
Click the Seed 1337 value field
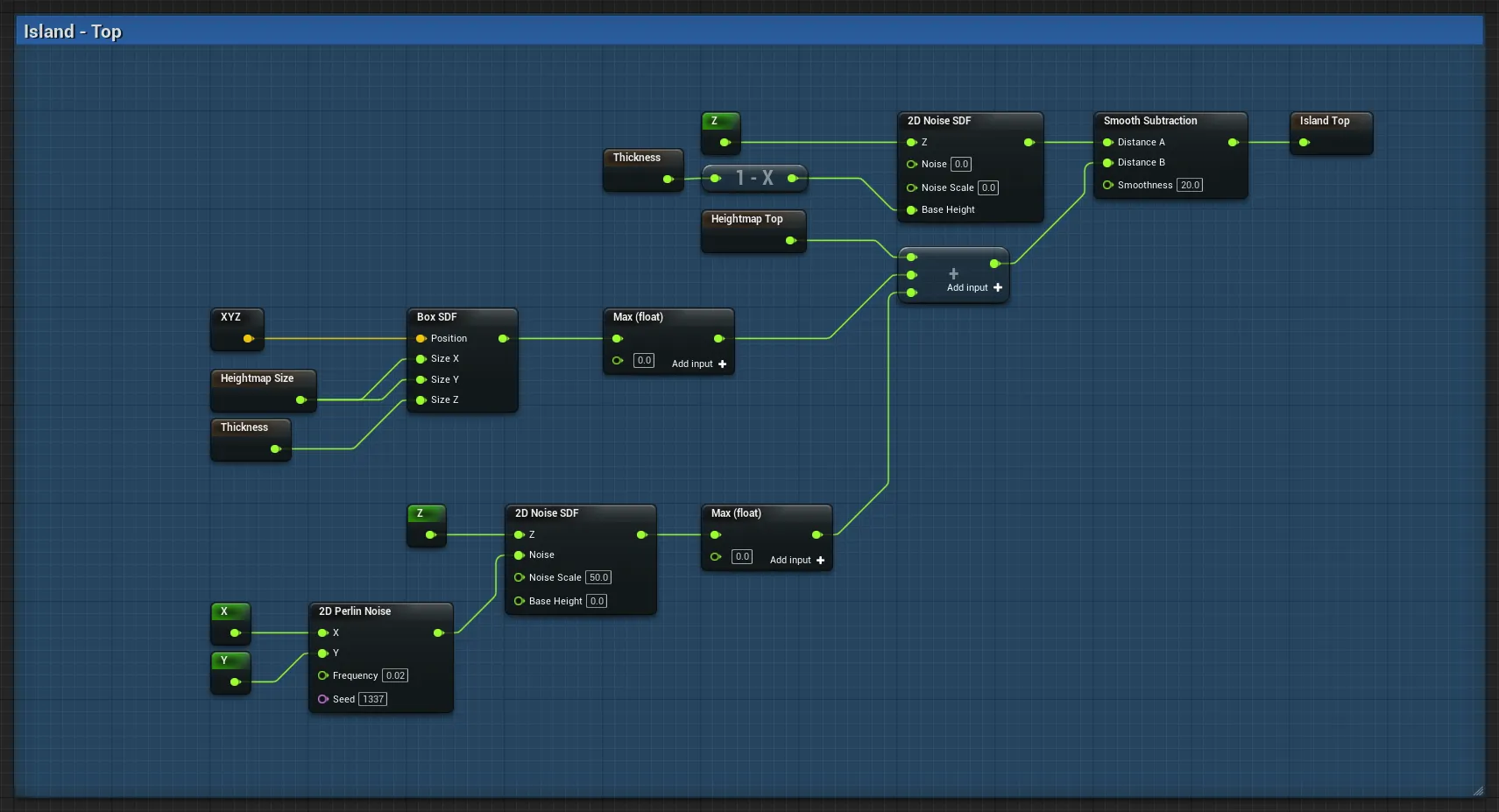click(x=373, y=699)
